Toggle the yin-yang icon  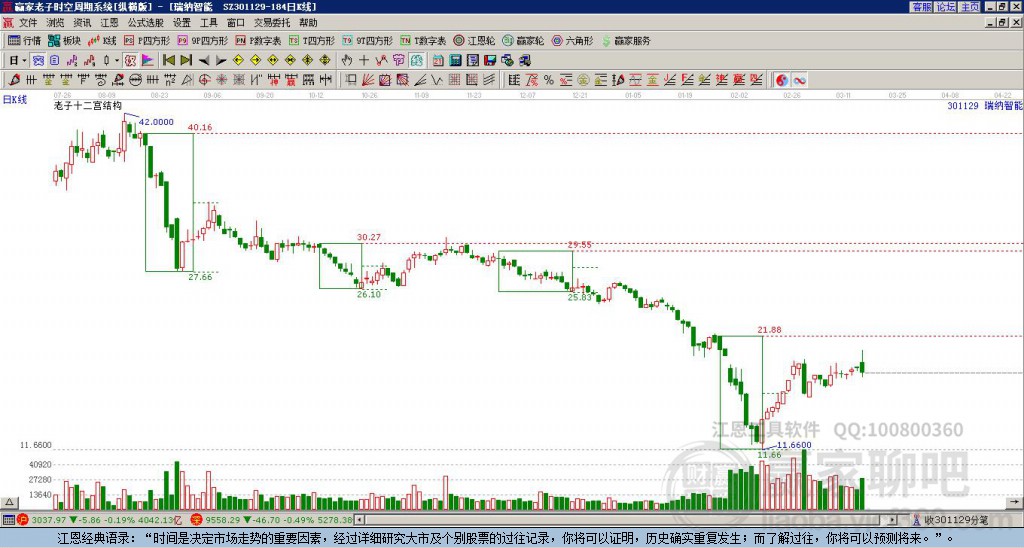(782, 80)
